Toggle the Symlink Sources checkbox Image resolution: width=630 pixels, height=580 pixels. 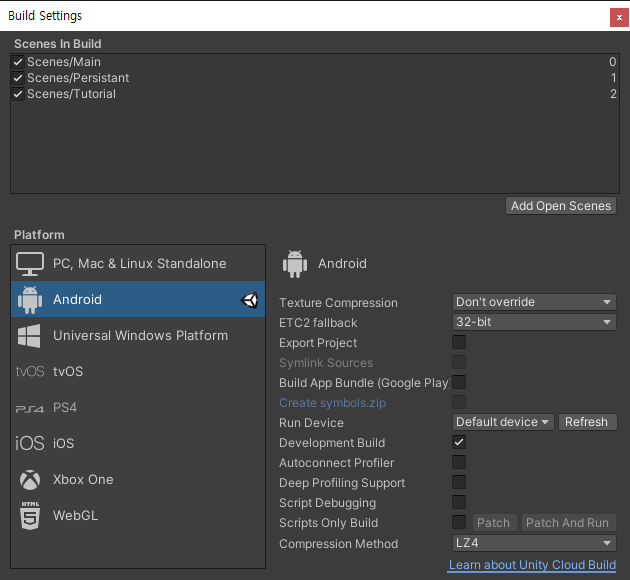point(459,362)
